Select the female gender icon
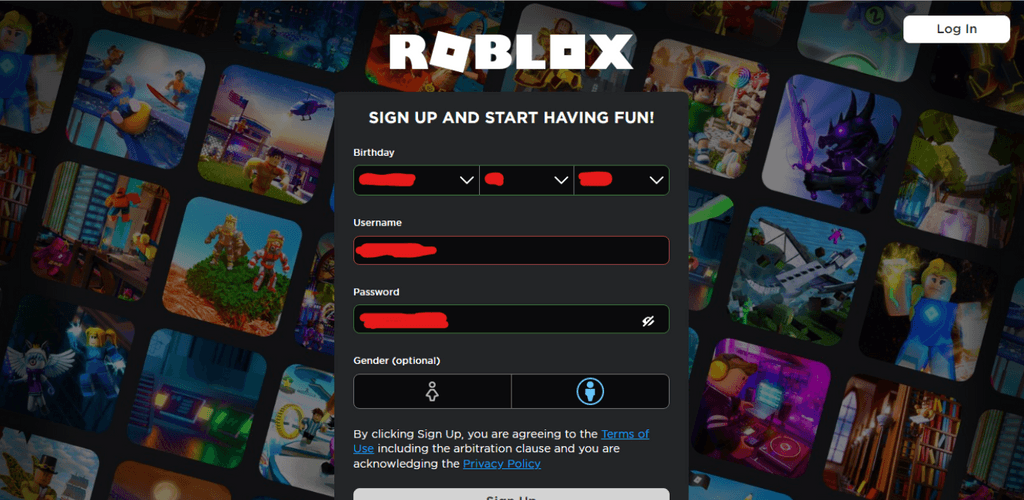The width and height of the screenshot is (1024, 500). (432, 391)
